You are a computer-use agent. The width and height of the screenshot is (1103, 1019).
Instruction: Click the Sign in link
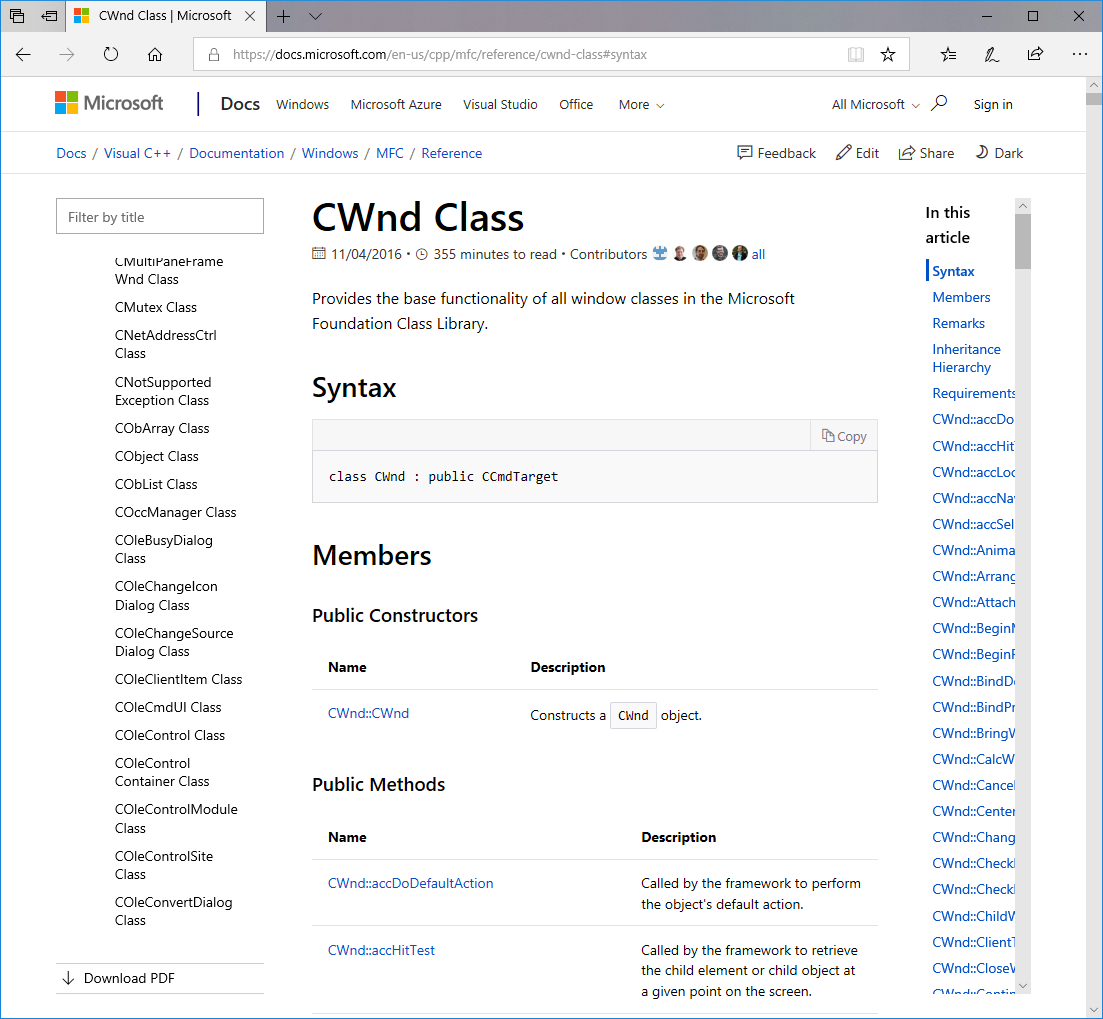993,104
